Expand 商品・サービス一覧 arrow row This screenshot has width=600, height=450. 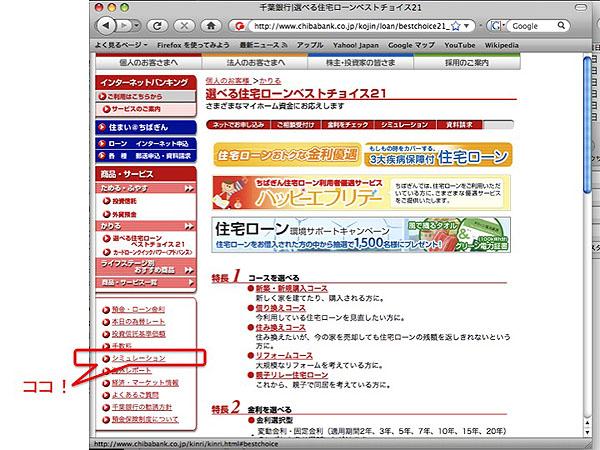click(146, 283)
